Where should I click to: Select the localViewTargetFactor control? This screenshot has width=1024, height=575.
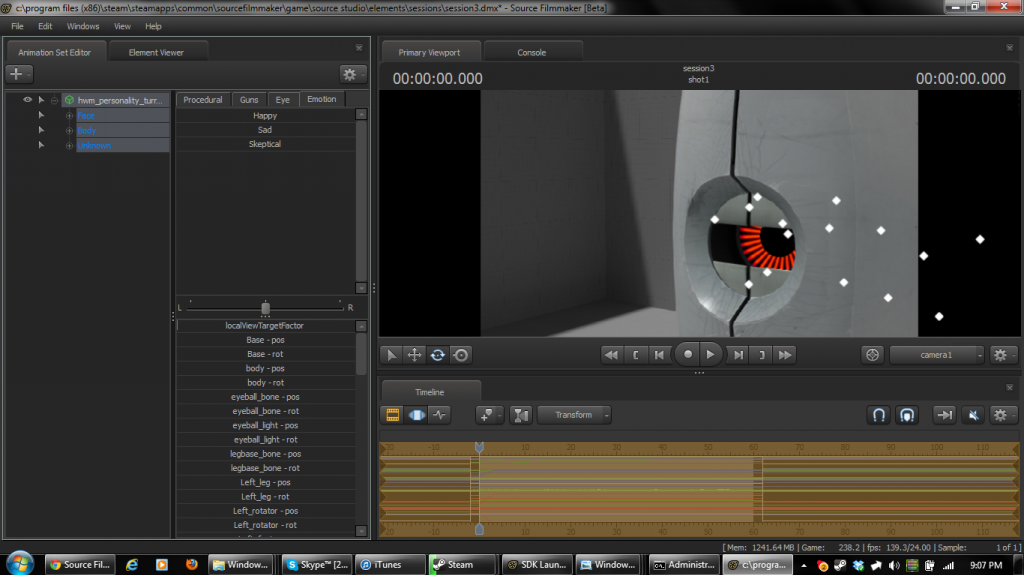265,325
